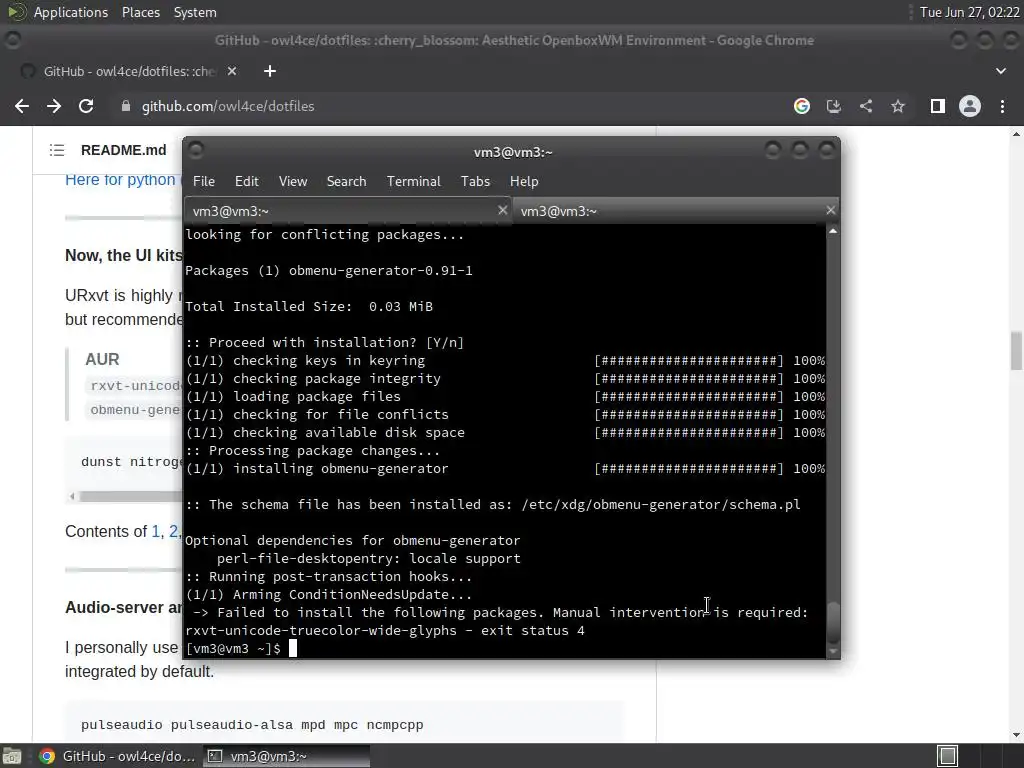This screenshot has height=768, width=1024.
Task: Open the terminal Search menu
Action: tap(346, 182)
